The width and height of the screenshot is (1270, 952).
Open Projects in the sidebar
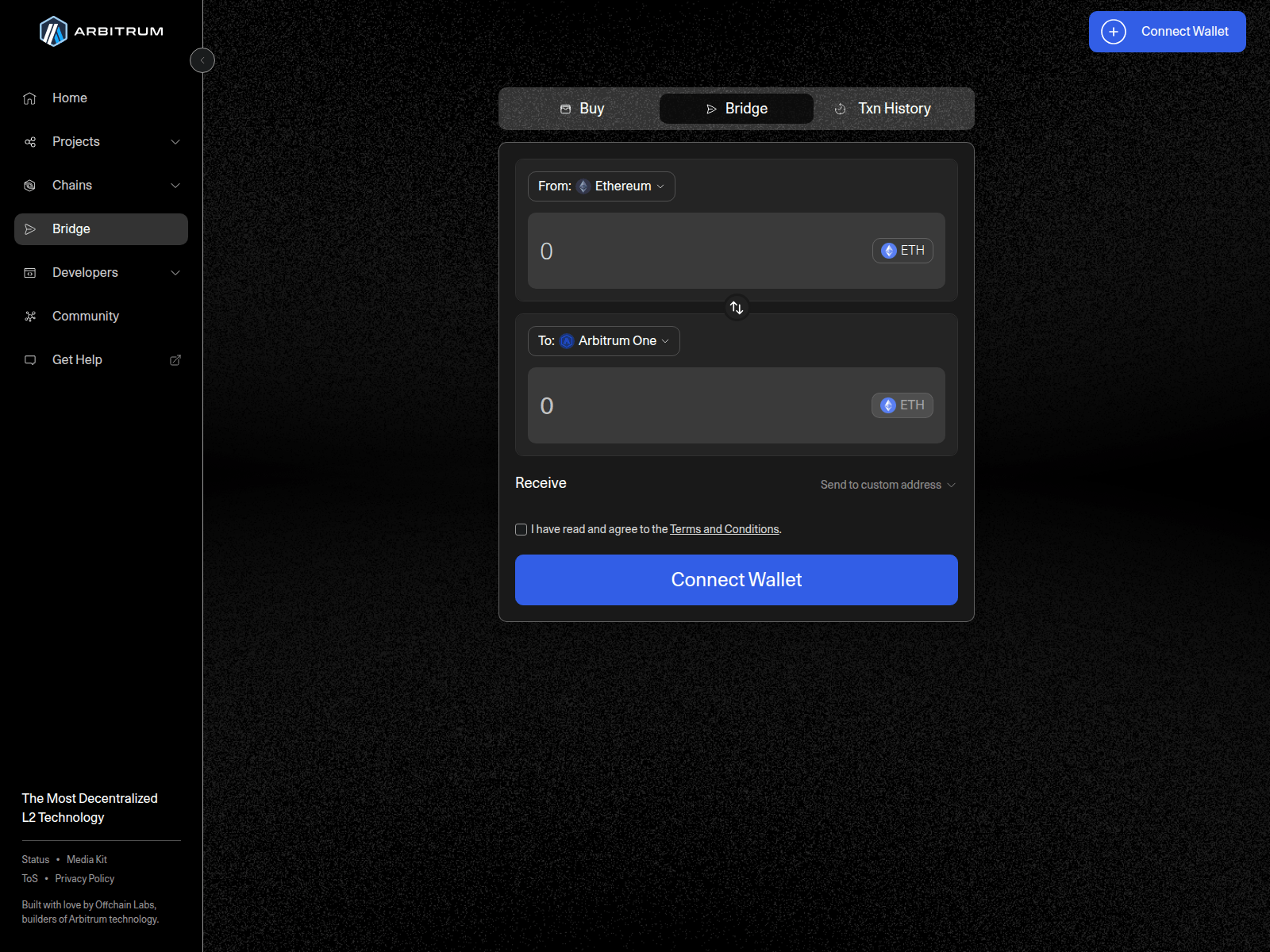point(101,142)
